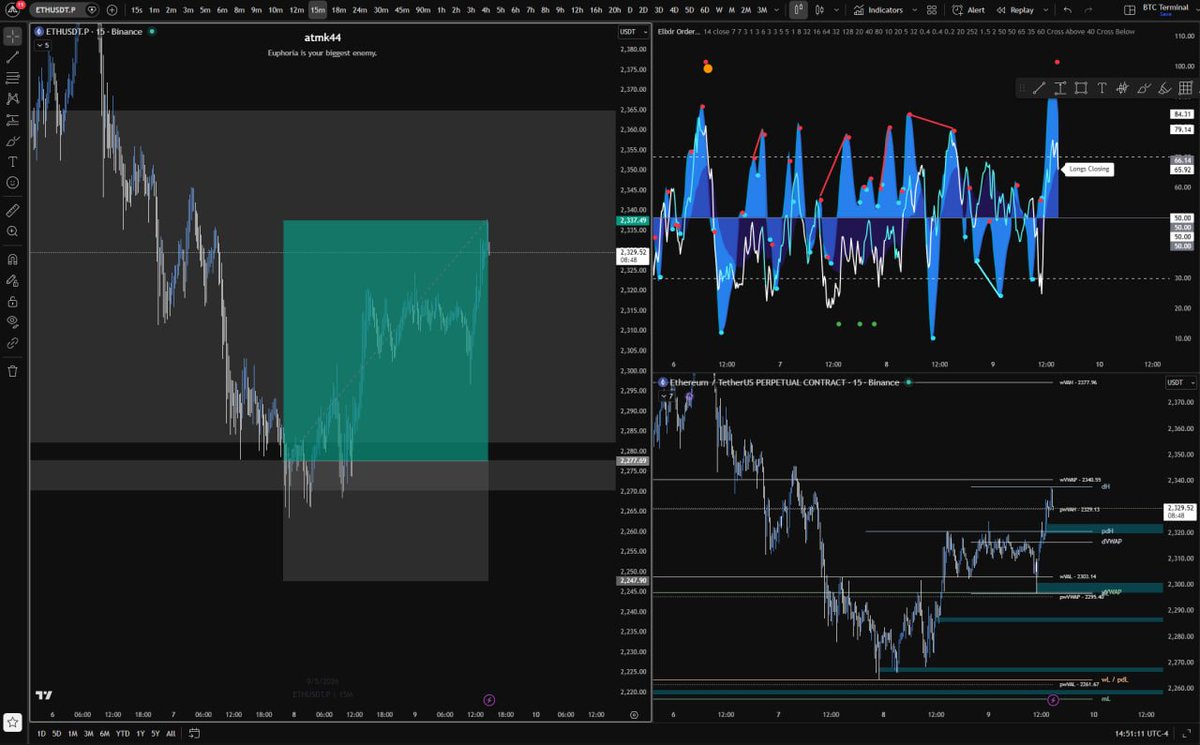Collapse the indicator legend chevron showing 5
This screenshot has width=1200, height=745.
41,45
